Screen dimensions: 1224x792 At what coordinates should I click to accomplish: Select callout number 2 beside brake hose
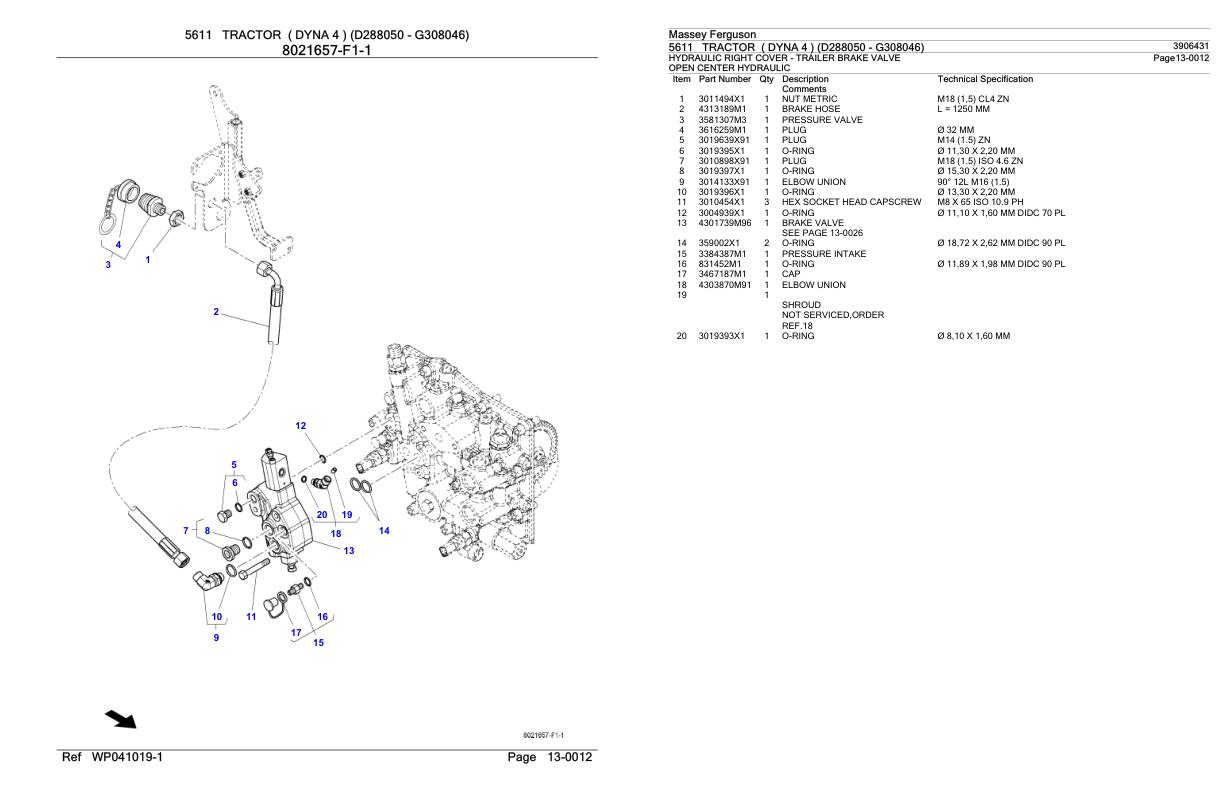tap(215, 312)
